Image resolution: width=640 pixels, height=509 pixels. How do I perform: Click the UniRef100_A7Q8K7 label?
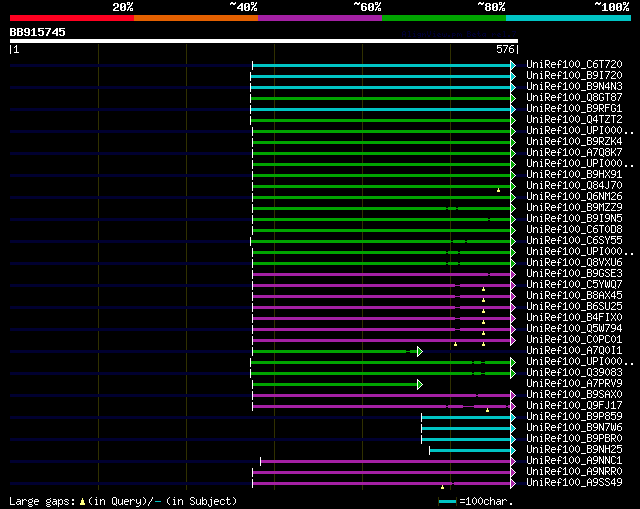click(x=574, y=153)
